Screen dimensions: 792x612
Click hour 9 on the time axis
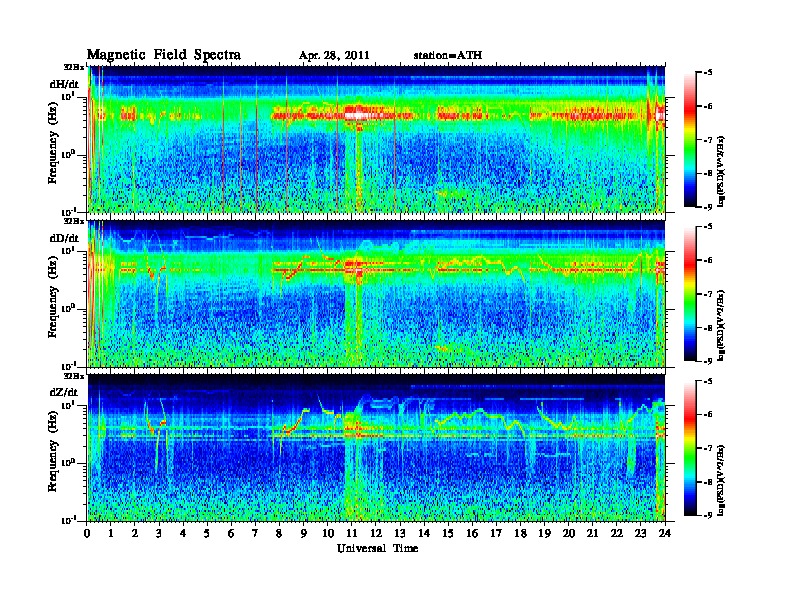pyautogui.click(x=304, y=533)
